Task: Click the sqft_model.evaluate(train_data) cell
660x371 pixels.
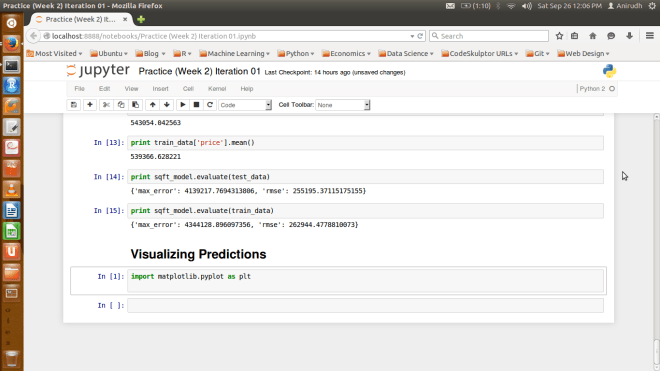Action: pos(365,211)
